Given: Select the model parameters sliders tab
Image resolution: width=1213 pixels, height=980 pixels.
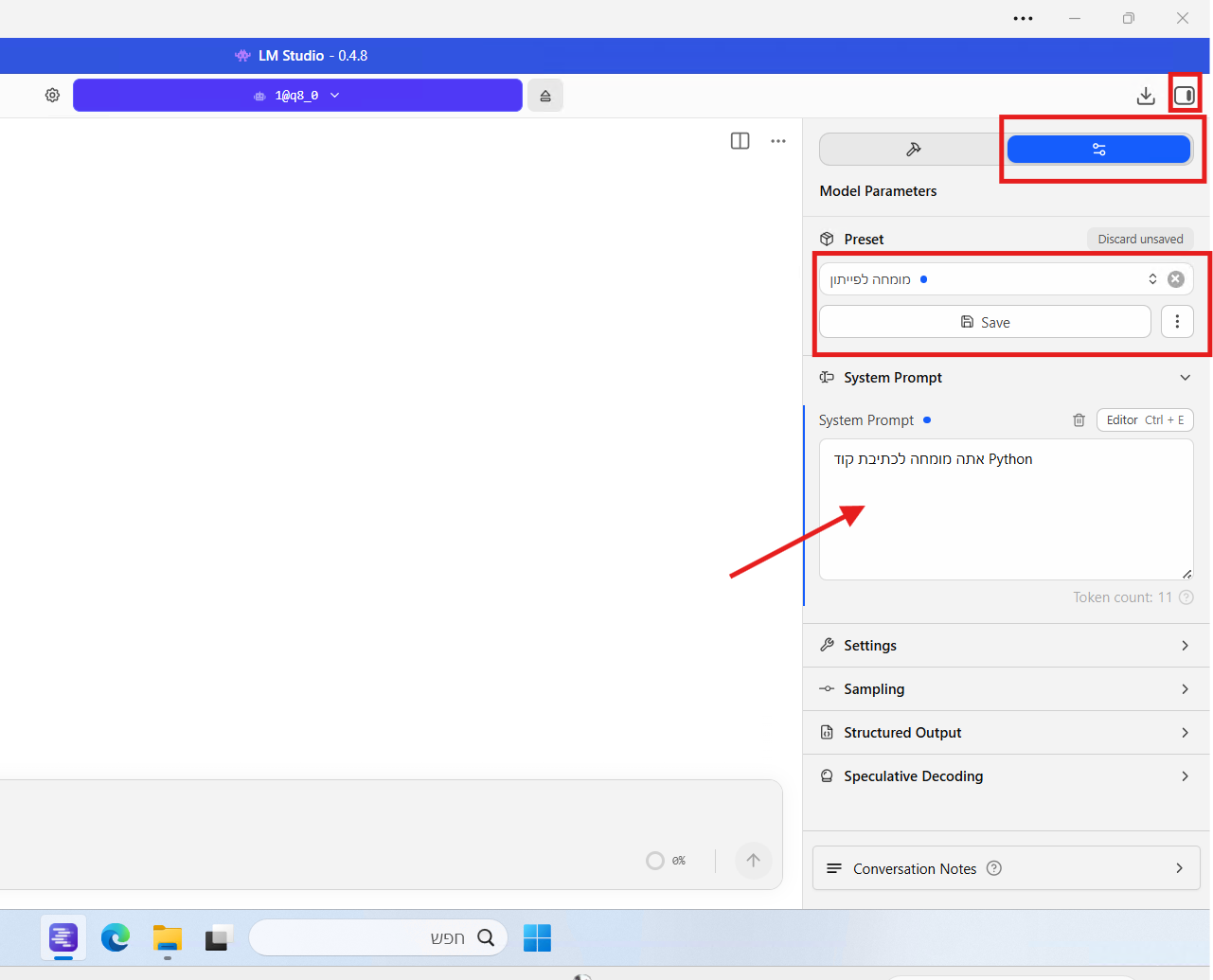Looking at the screenshot, I should [x=1098, y=150].
